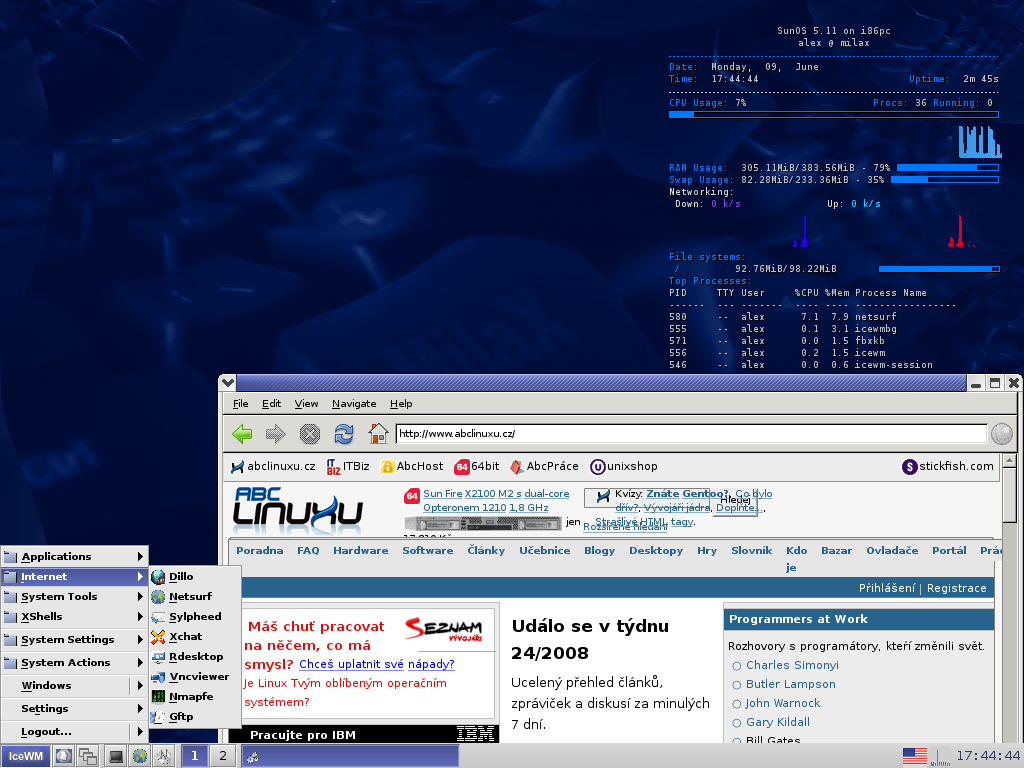Click the US flag keyboard layout icon

click(x=914, y=756)
